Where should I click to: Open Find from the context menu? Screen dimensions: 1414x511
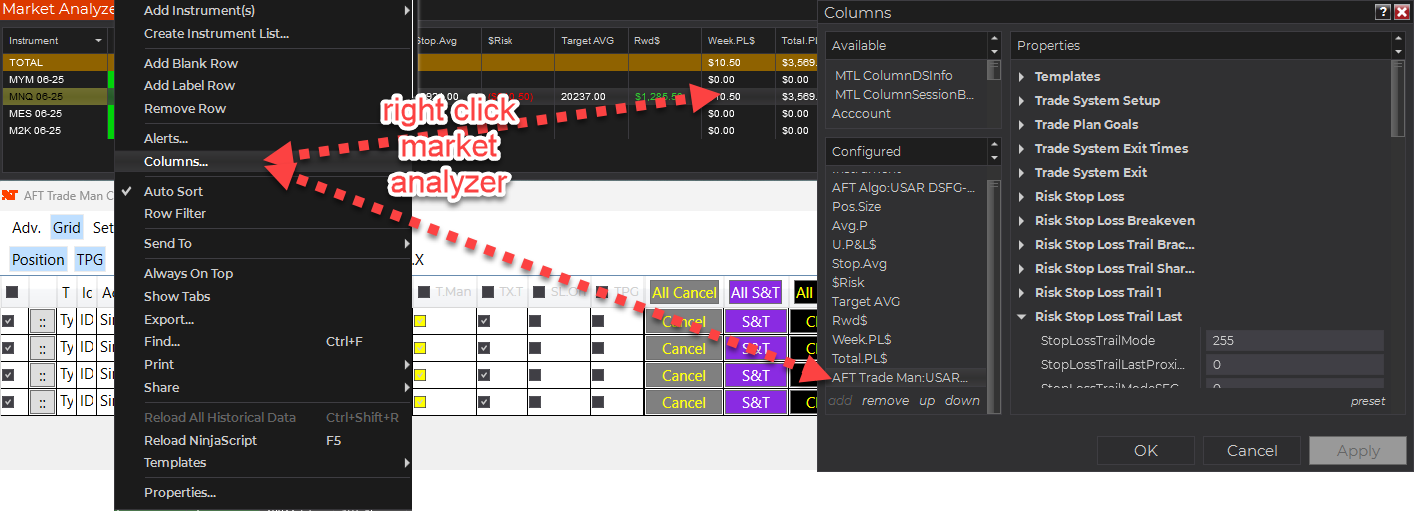pyautogui.click(x=263, y=341)
